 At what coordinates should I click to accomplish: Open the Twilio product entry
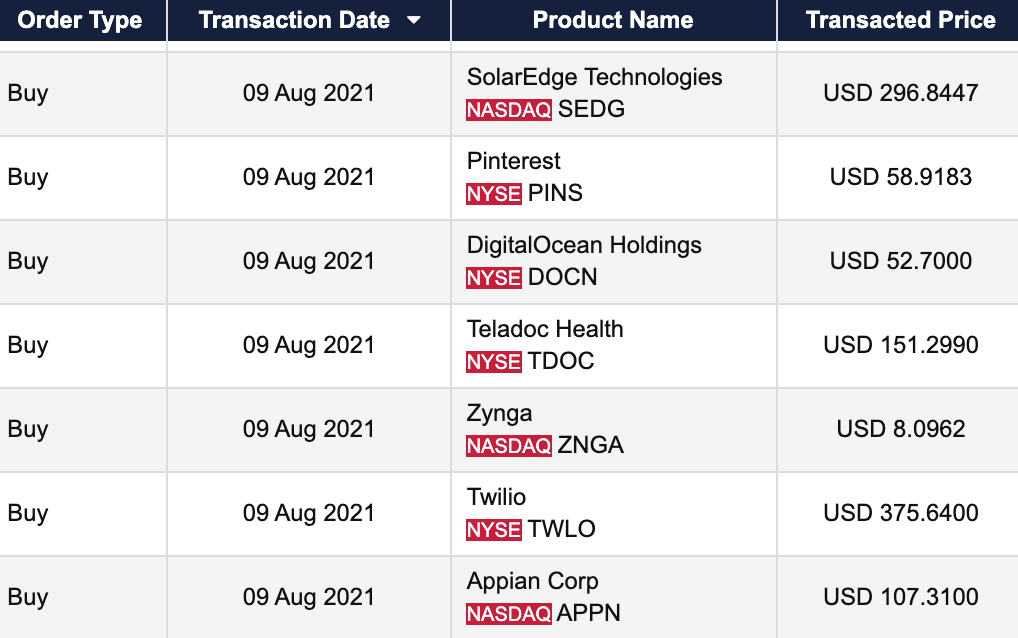click(x=496, y=497)
